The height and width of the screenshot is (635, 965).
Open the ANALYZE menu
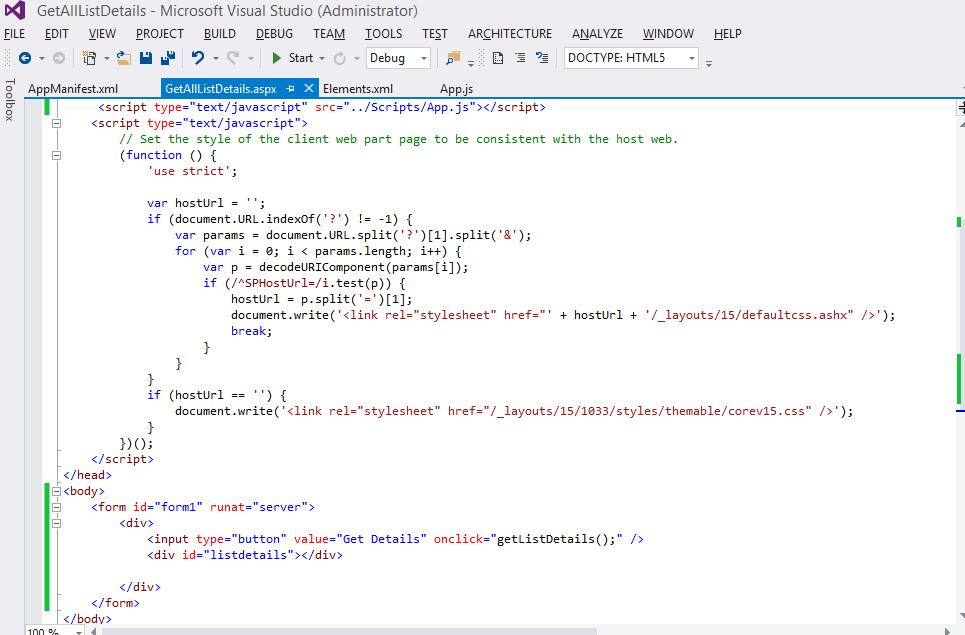pyautogui.click(x=598, y=34)
